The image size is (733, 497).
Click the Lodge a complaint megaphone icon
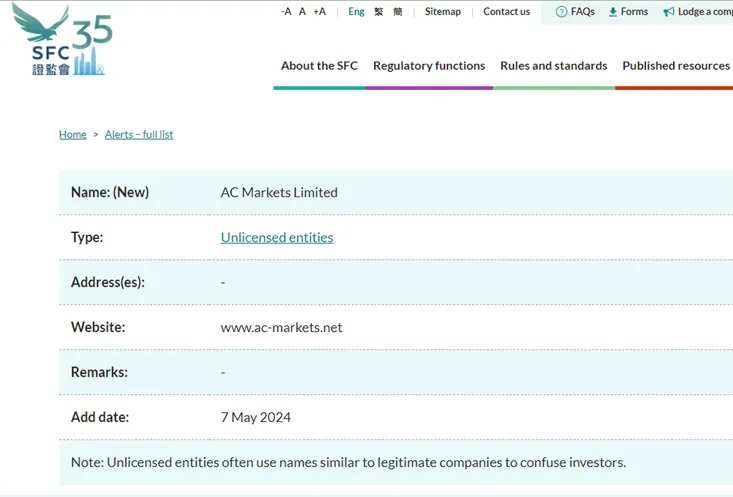(668, 12)
